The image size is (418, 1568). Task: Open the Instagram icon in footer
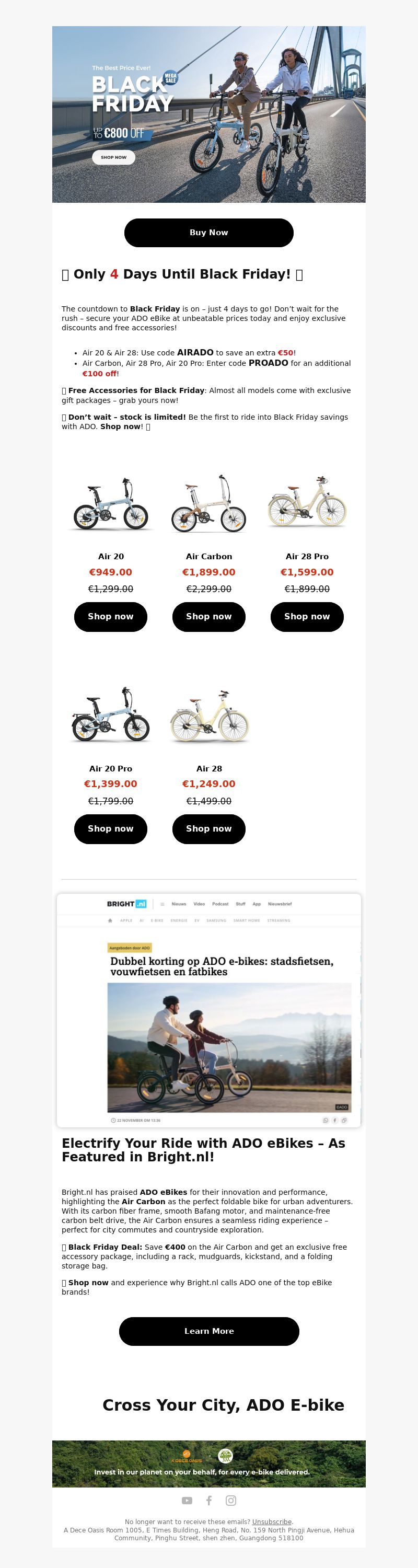tap(231, 1501)
